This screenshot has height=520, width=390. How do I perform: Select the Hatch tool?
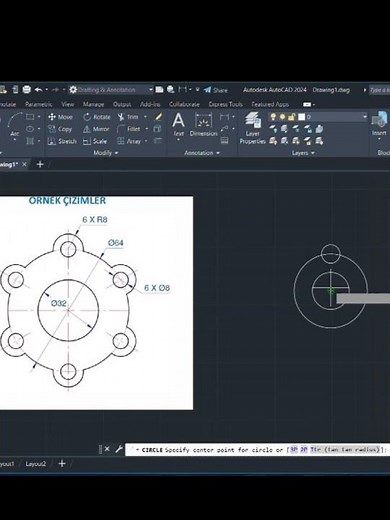[x=30, y=141]
